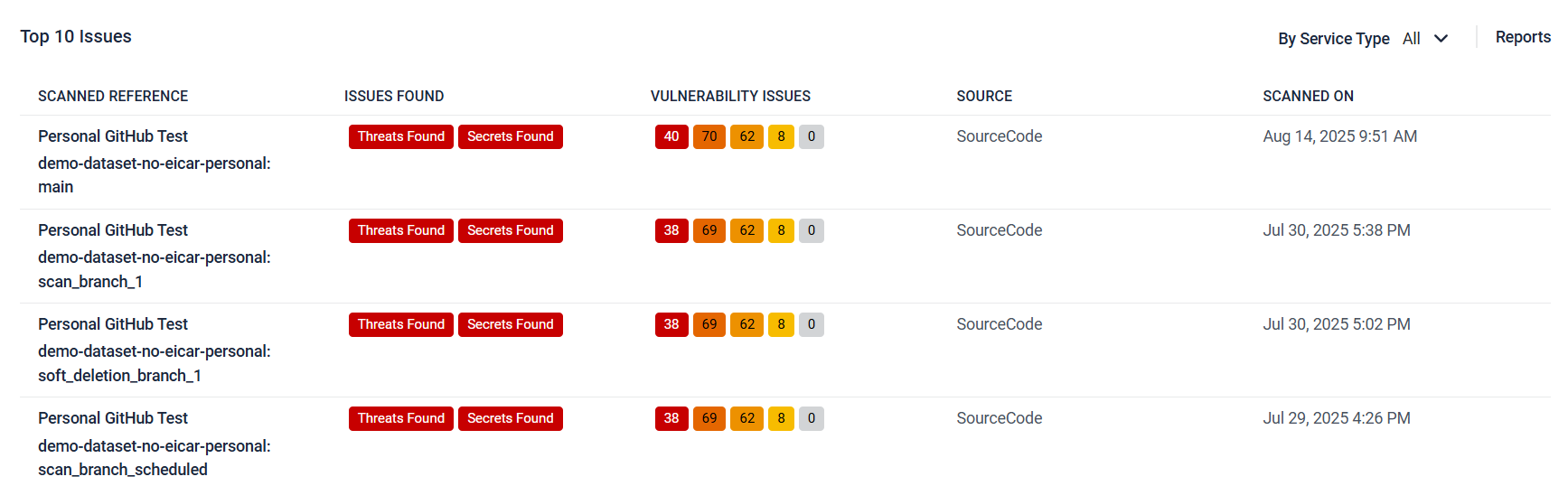Click the red 38 badge dated Jul 29
Screen dimensions: 1568x486
[x=671, y=418]
